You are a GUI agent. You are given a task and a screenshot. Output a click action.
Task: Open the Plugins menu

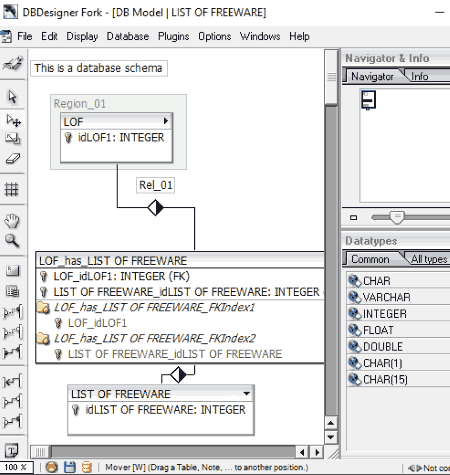tap(173, 36)
